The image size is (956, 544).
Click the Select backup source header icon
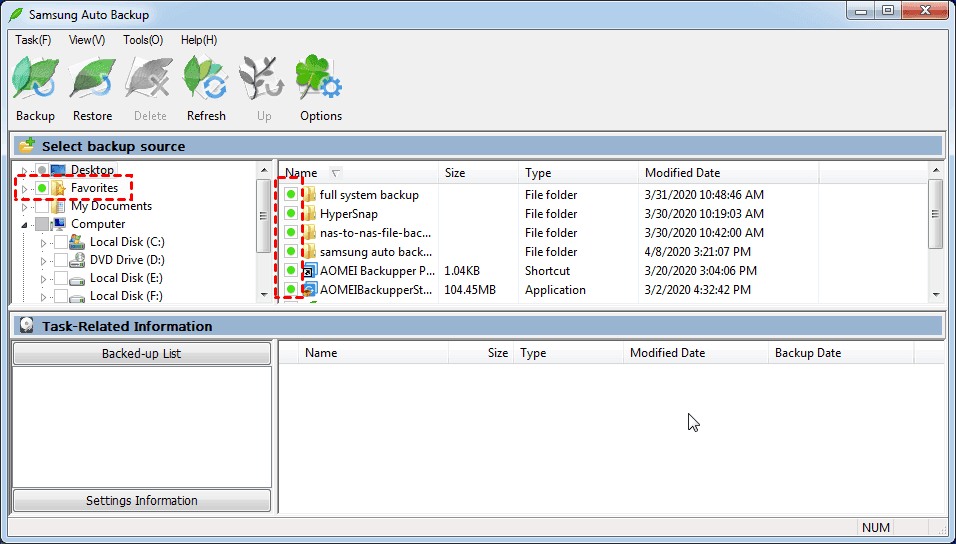tap(26, 146)
